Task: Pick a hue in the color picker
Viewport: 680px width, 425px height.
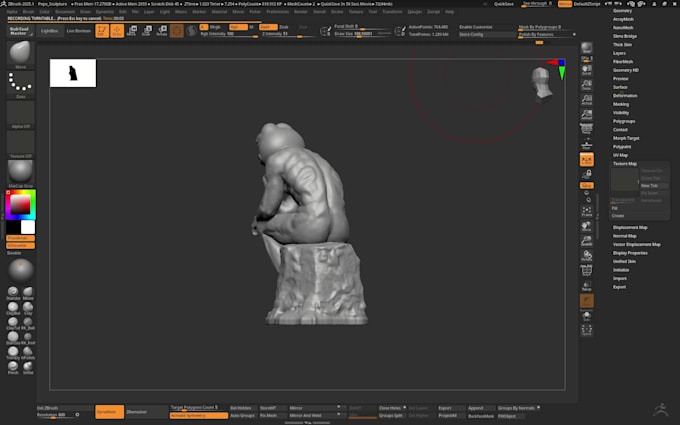Action: [20, 205]
